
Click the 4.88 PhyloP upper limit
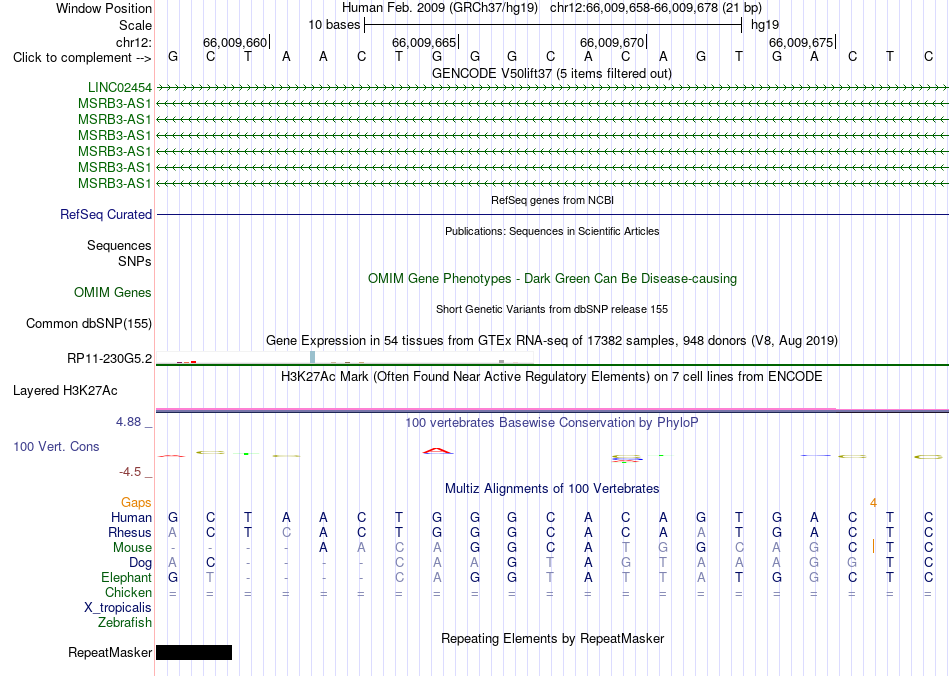(x=129, y=422)
